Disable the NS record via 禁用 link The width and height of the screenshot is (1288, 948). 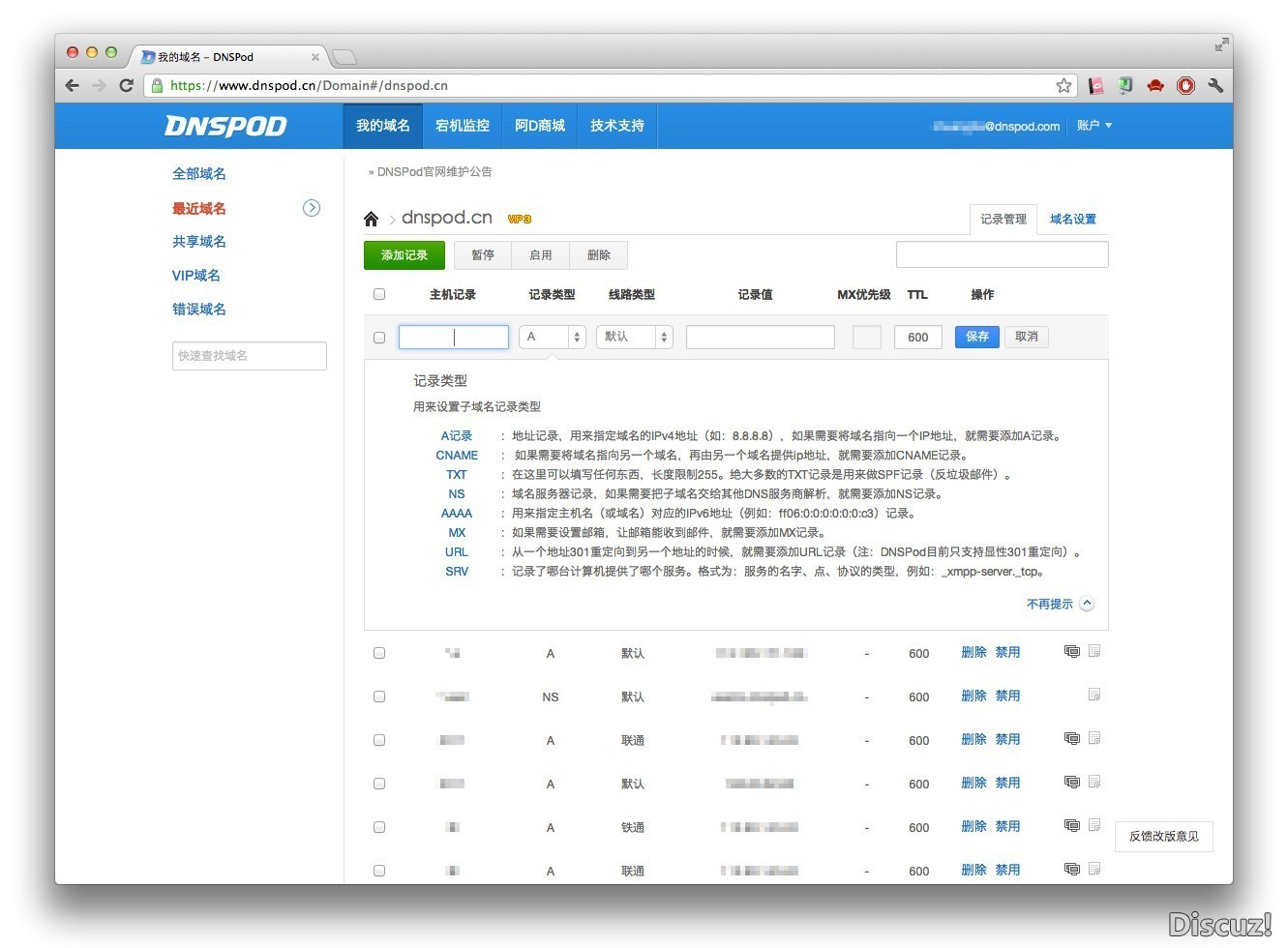click(1007, 696)
